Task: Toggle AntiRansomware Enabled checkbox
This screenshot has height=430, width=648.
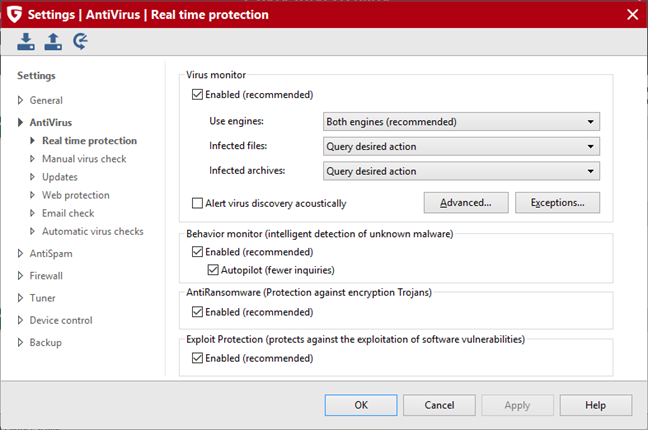Action: (197, 312)
